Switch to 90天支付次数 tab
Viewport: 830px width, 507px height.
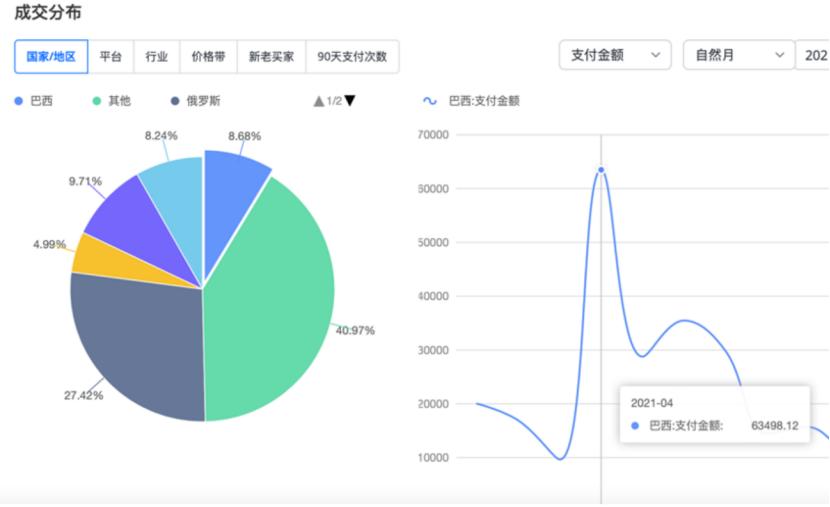(x=352, y=57)
